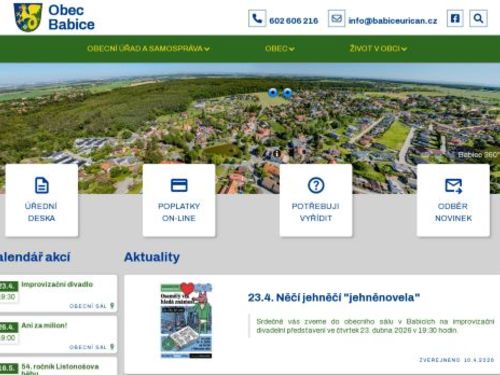Image resolution: width=500 pixels, height=375 pixels.
Task: Click the Babice 360° panorama label
Action: (478, 155)
